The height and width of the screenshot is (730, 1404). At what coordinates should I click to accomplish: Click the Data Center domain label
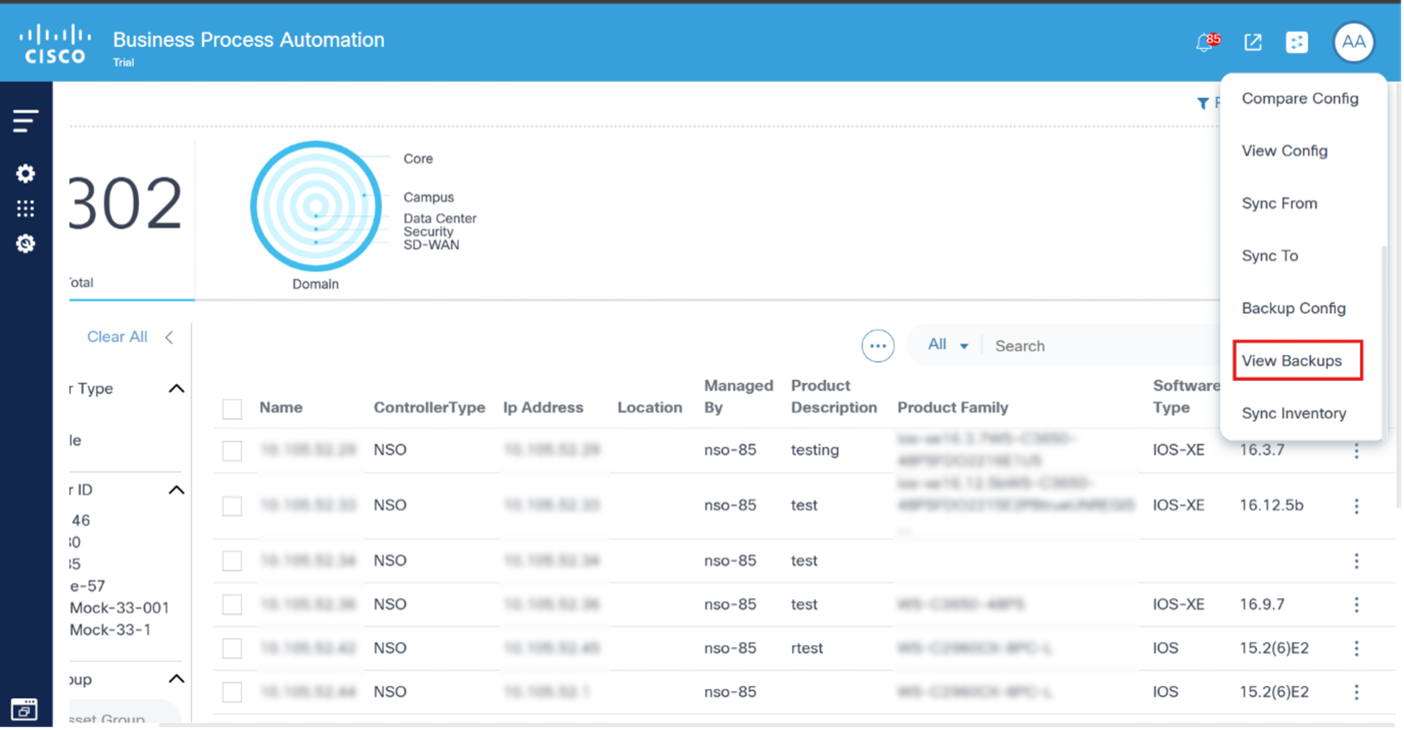440,218
